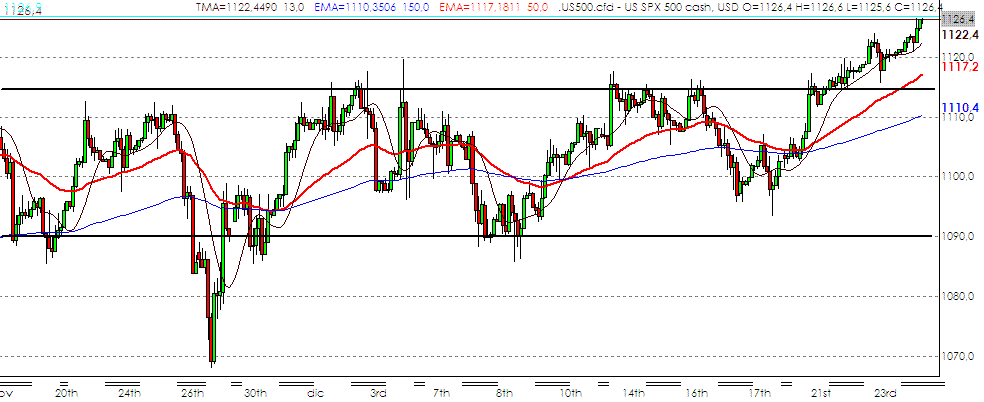984x402 pixels.
Task: Select the black horizontal resistance line near 1115
Action: (x=469, y=89)
